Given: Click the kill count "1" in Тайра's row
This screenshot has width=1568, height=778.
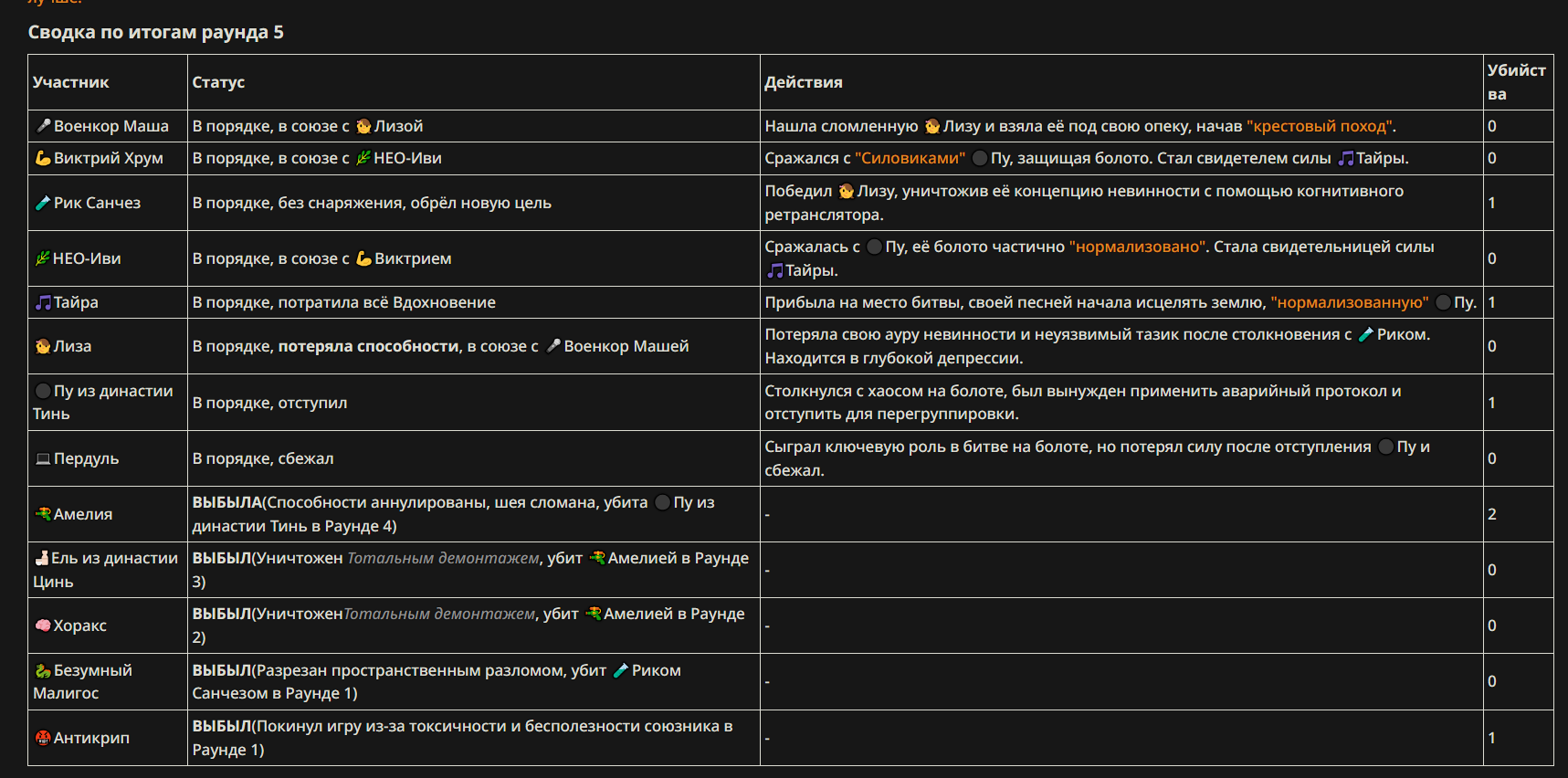Looking at the screenshot, I should pos(1492,302).
